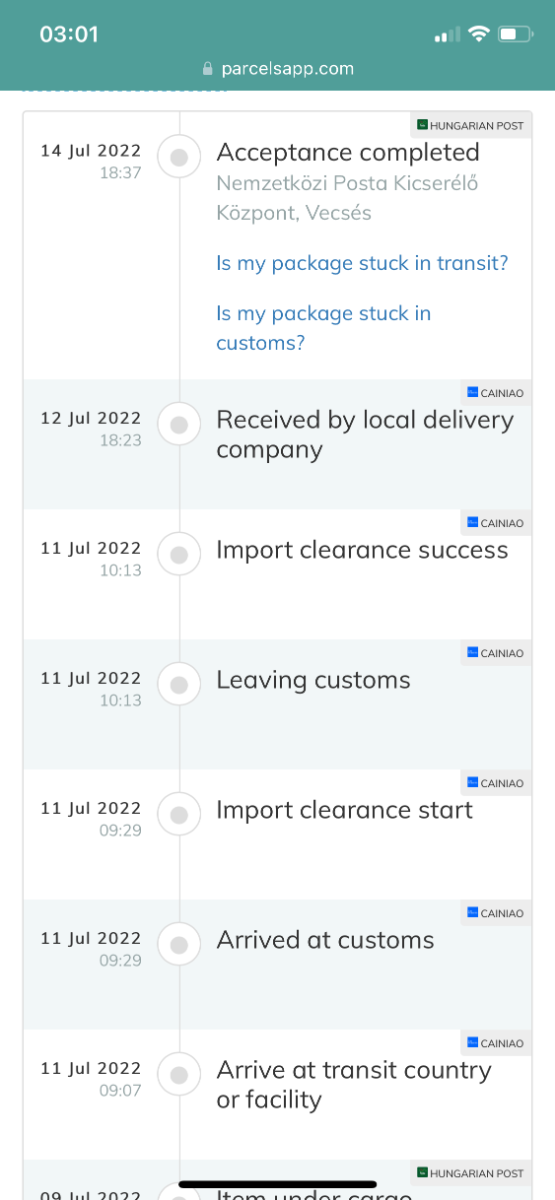Select the timeline dot for Import clearance start
Image resolution: width=555 pixels, height=1200 pixels.
point(179,815)
